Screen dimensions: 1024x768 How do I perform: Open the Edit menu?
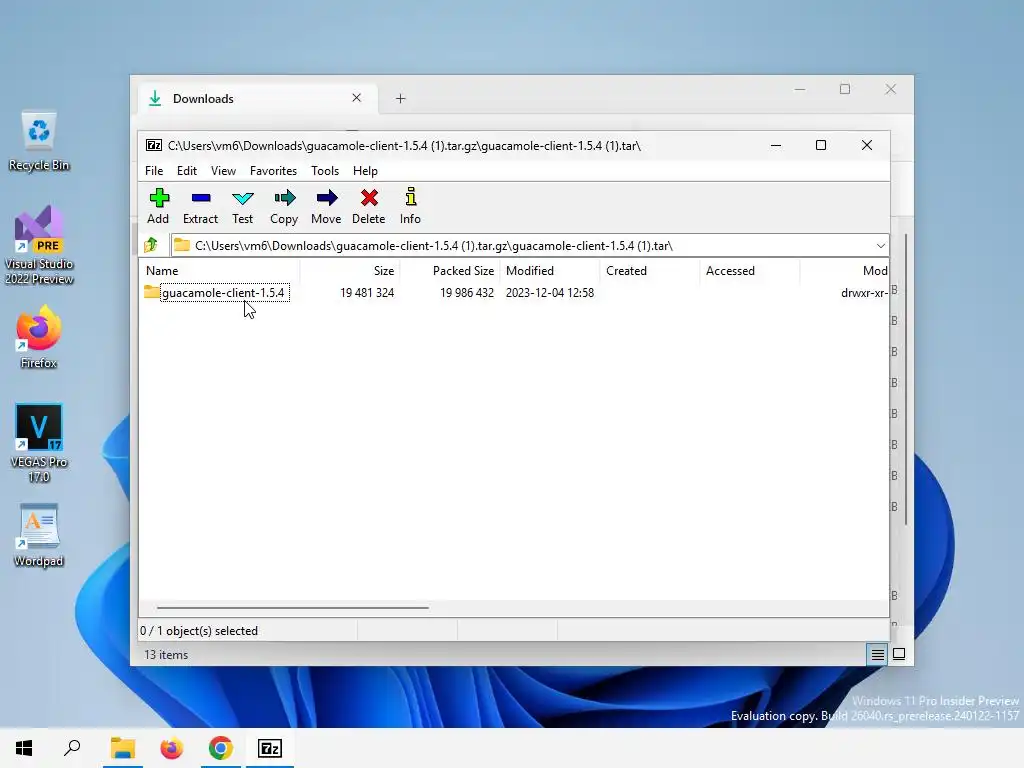tap(187, 170)
